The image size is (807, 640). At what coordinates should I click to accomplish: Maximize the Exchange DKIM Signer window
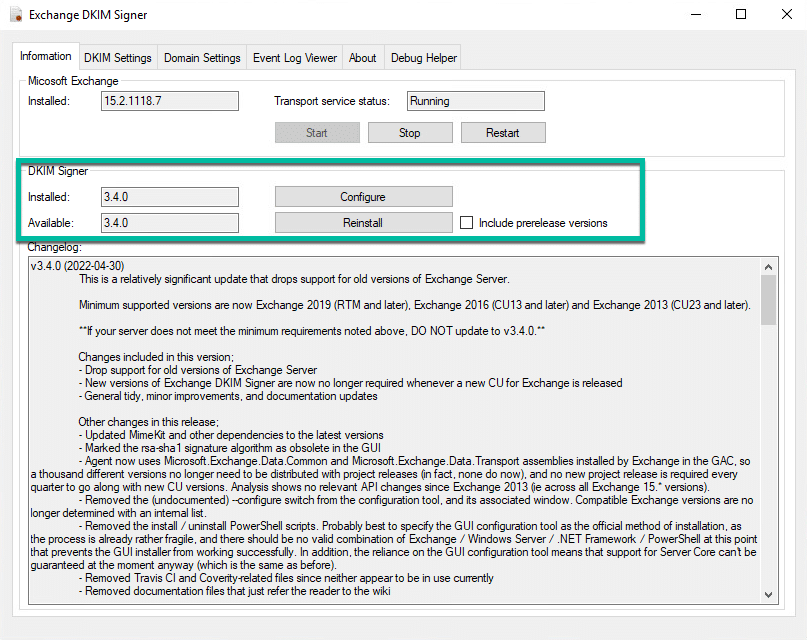(741, 14)
